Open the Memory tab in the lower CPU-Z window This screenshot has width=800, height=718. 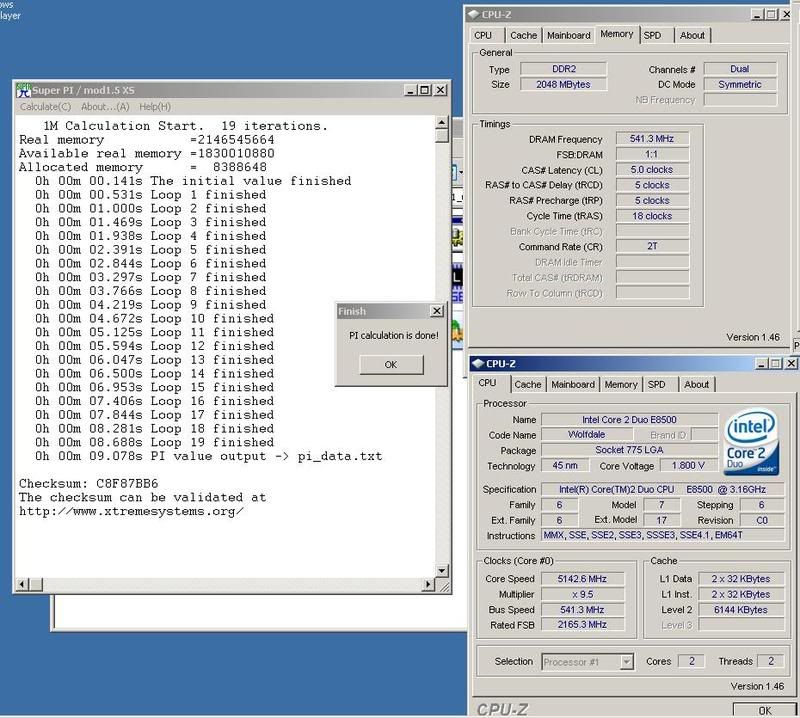[621, 384]
